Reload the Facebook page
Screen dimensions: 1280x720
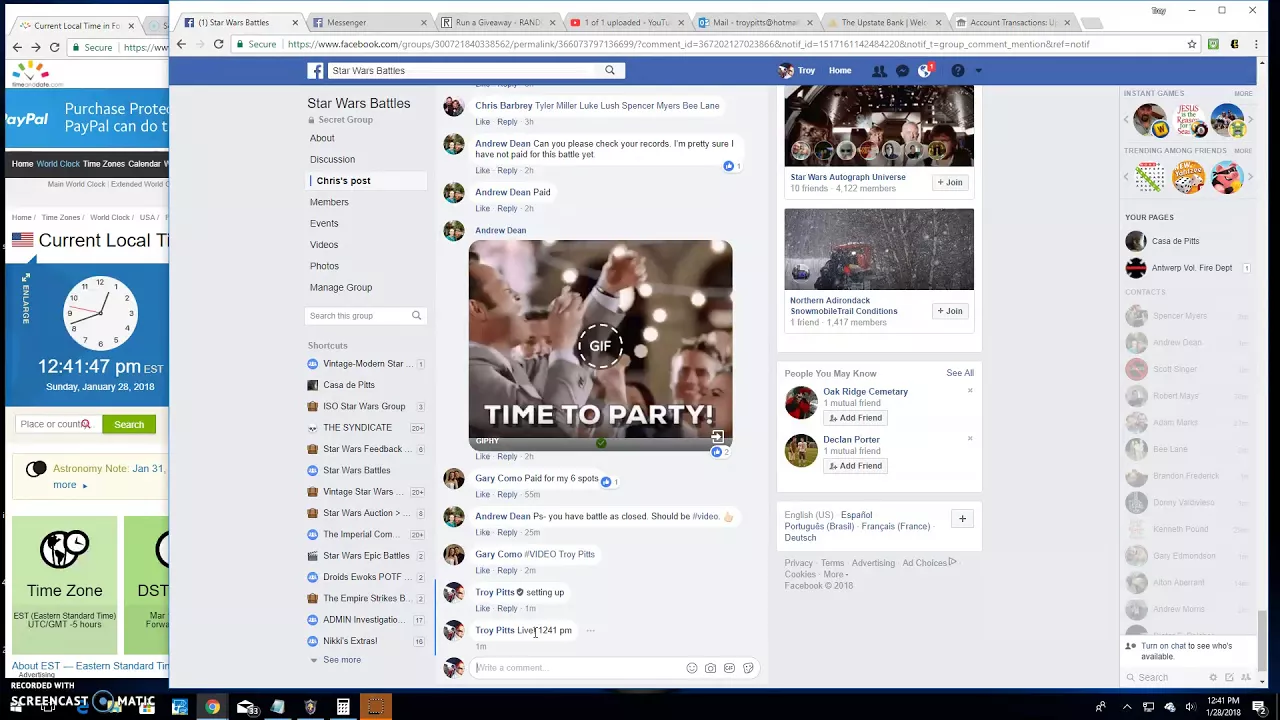point(218,44)
